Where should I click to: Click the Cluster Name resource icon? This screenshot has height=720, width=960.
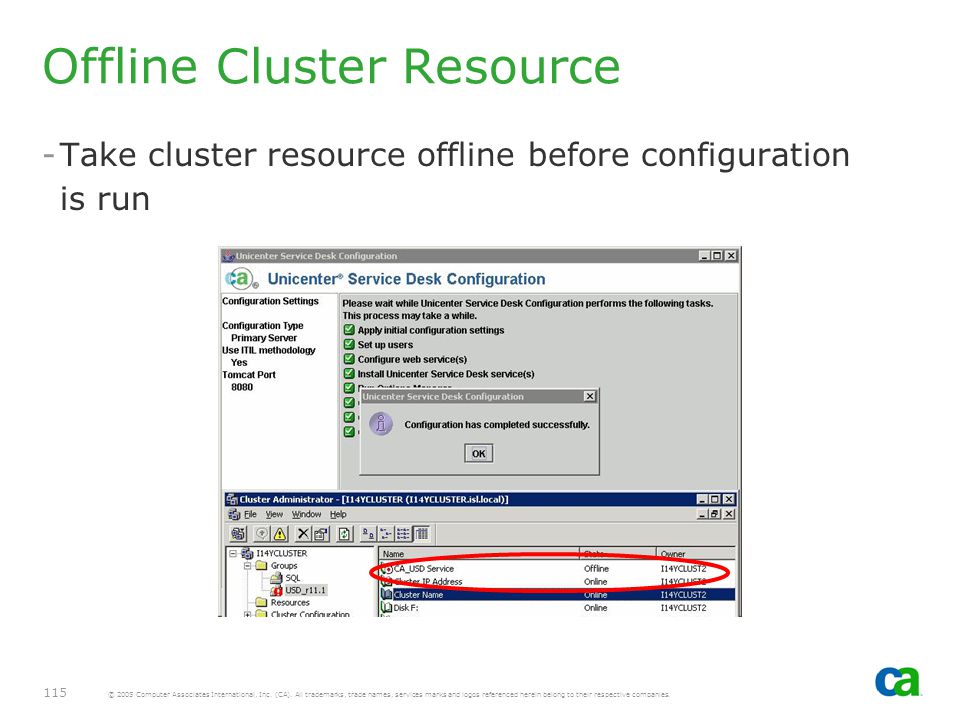tap(386, 594)
